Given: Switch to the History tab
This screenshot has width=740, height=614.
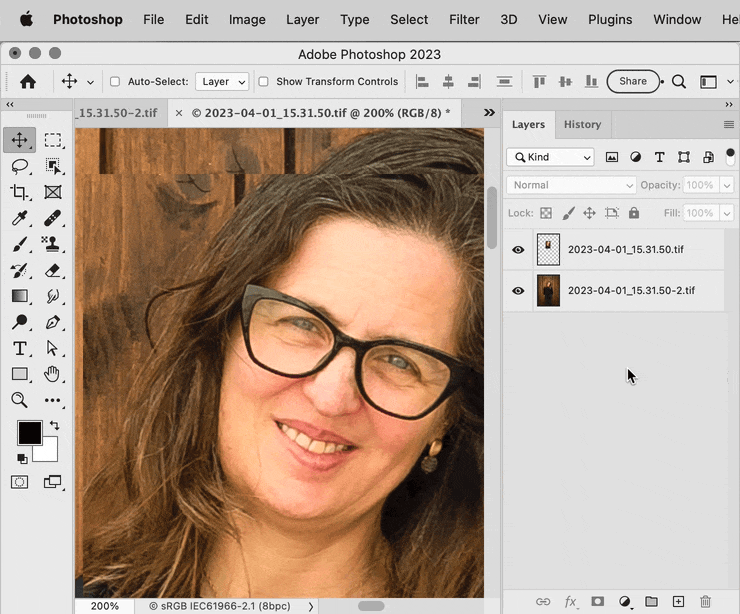Looking at the screenshot, I should 582,125.
